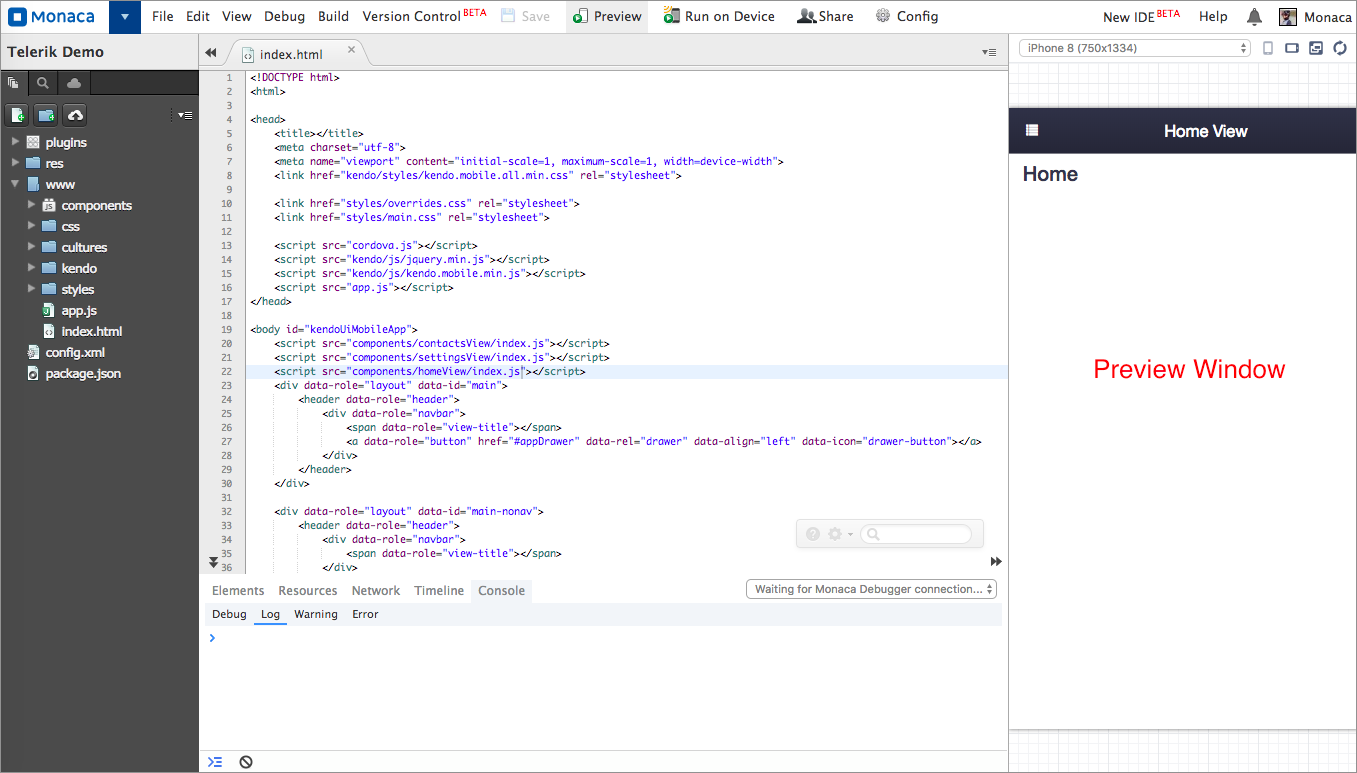1357x773 pixels.
Task: Click the Preview button
Action: [x=607, y=16]
